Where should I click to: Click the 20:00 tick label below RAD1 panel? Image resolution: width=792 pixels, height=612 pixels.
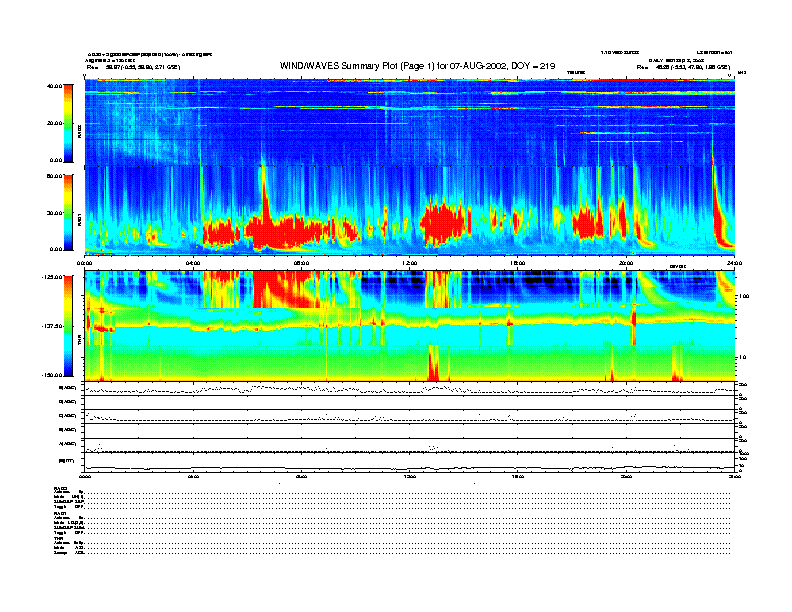tap(626, 263)
